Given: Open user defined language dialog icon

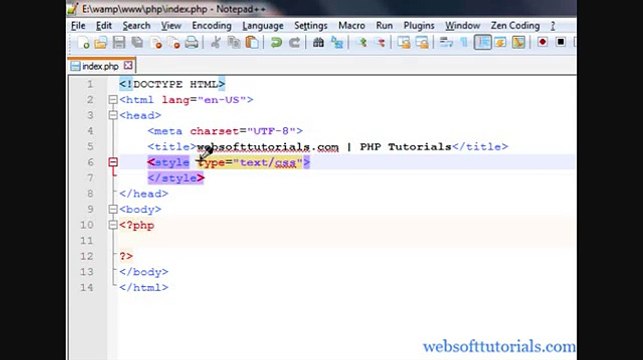Looking at the screenshot, I should [x=501, y=42].
